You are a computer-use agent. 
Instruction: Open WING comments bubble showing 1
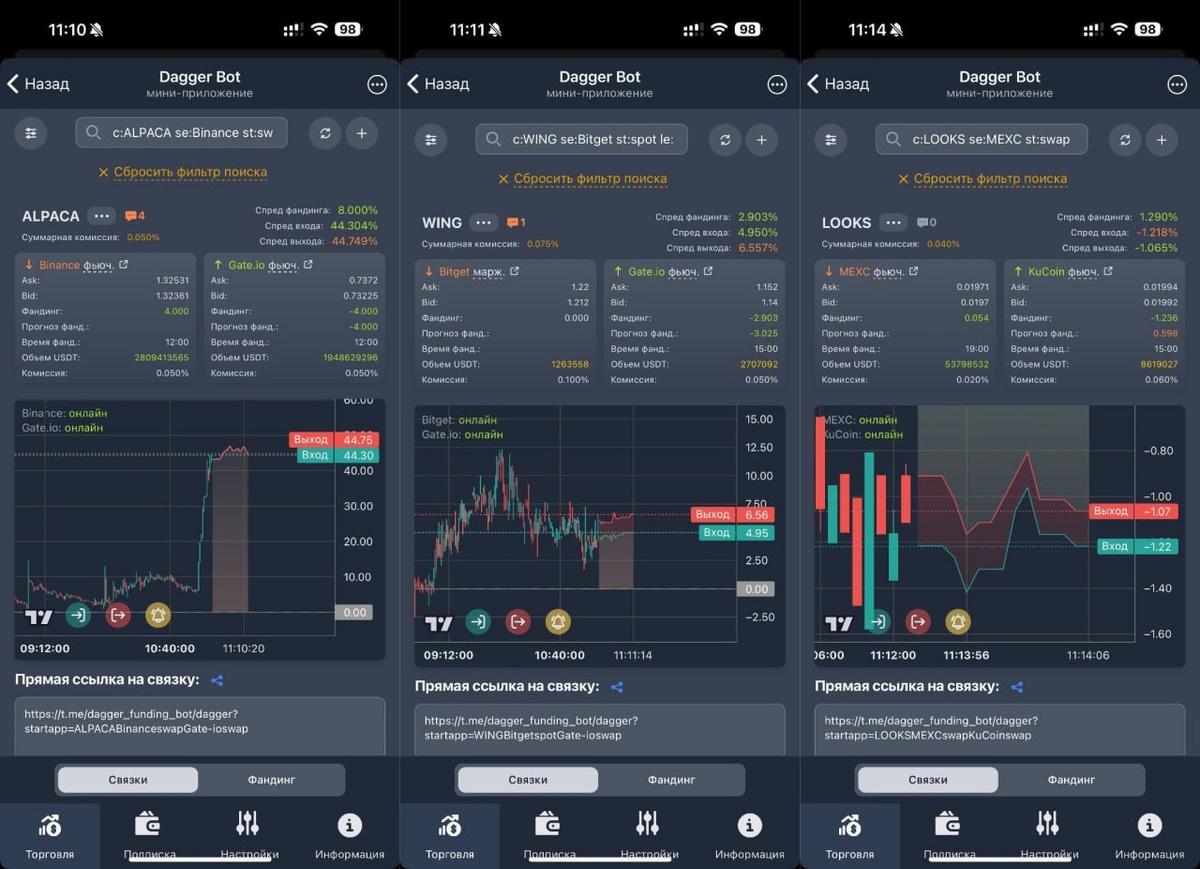point(516,223)
